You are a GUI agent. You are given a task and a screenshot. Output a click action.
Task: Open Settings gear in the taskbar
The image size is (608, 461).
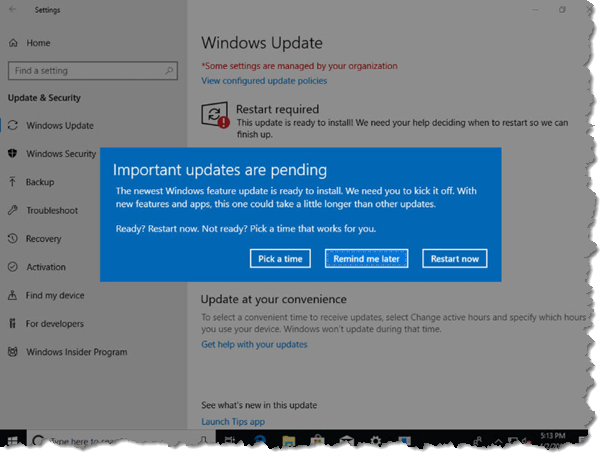pos(375,441)
